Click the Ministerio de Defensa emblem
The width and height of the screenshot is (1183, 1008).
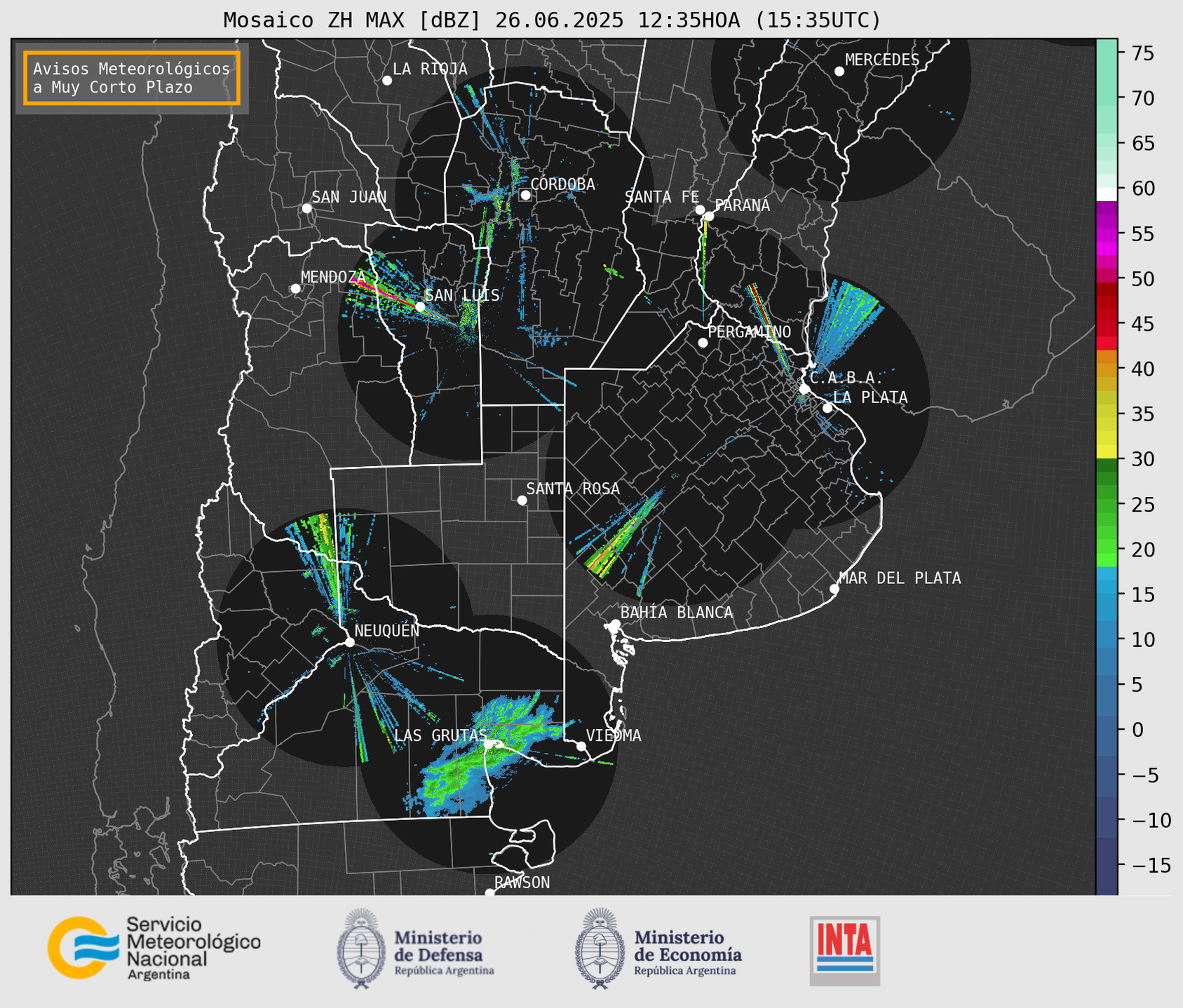[360, 948]
